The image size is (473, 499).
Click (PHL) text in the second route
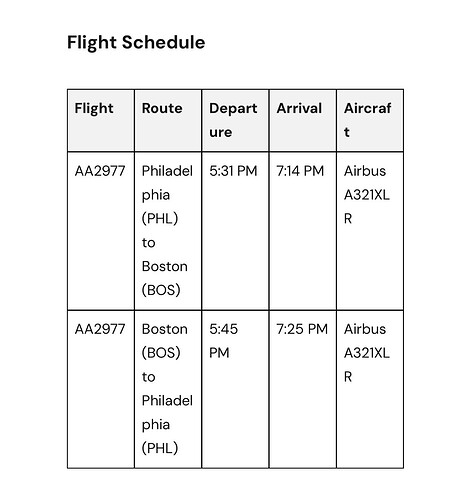(160, 448)
